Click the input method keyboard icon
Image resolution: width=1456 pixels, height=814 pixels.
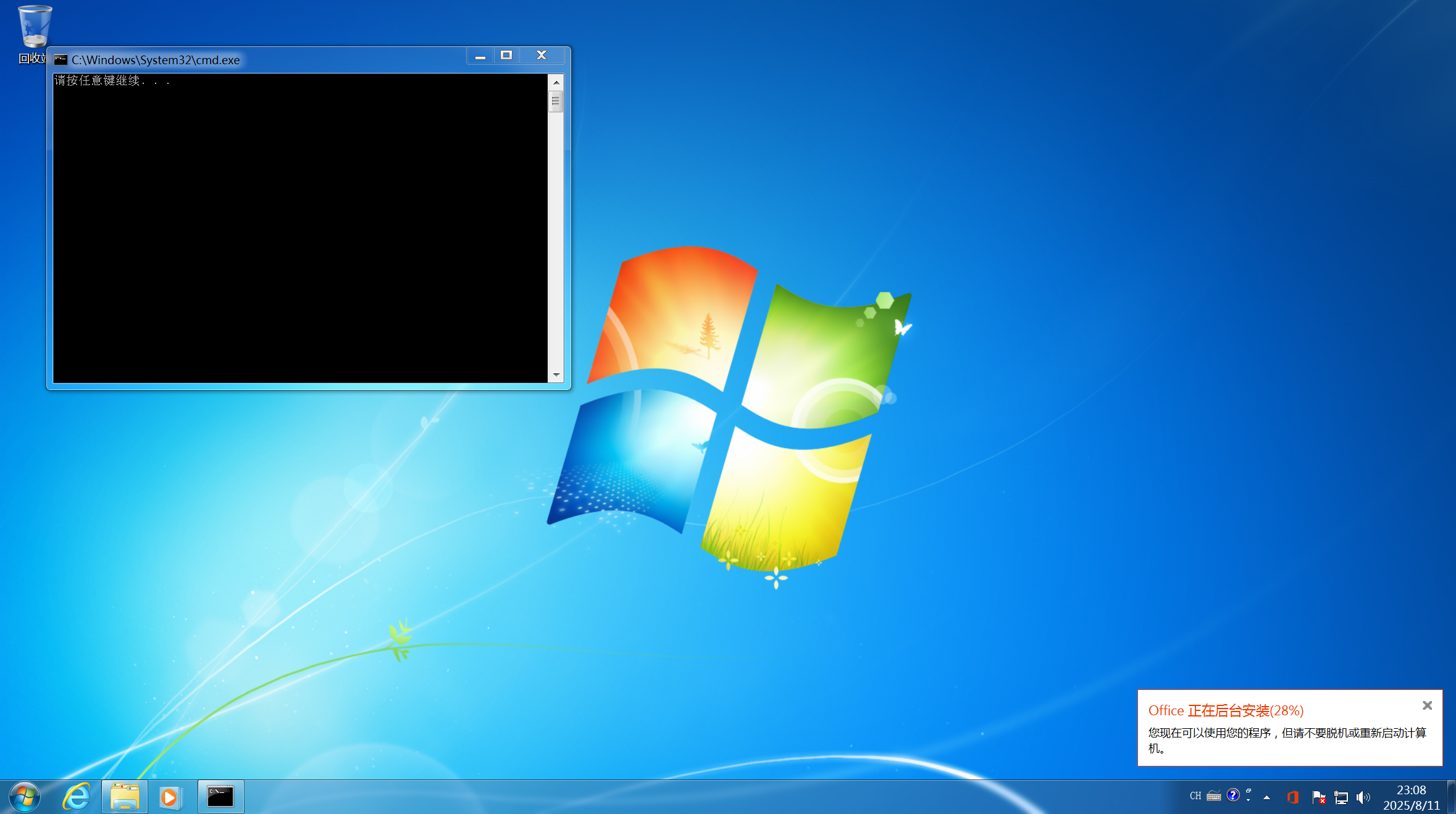pyautogui.click(x=1213, y=796)
